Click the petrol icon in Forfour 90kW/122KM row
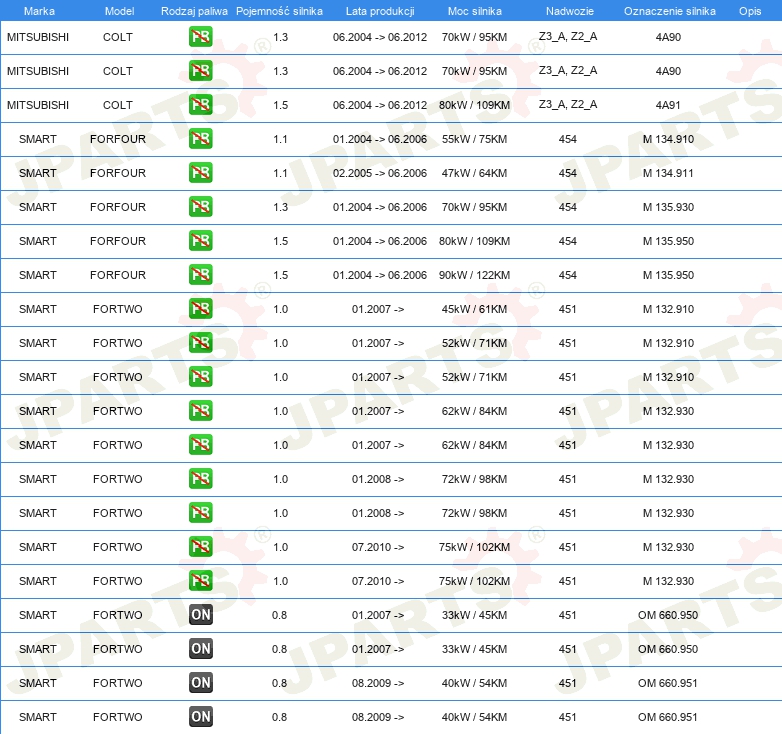The width and height of the screenshot is (782, 734). pyautogui.click(x=200, y=275)
